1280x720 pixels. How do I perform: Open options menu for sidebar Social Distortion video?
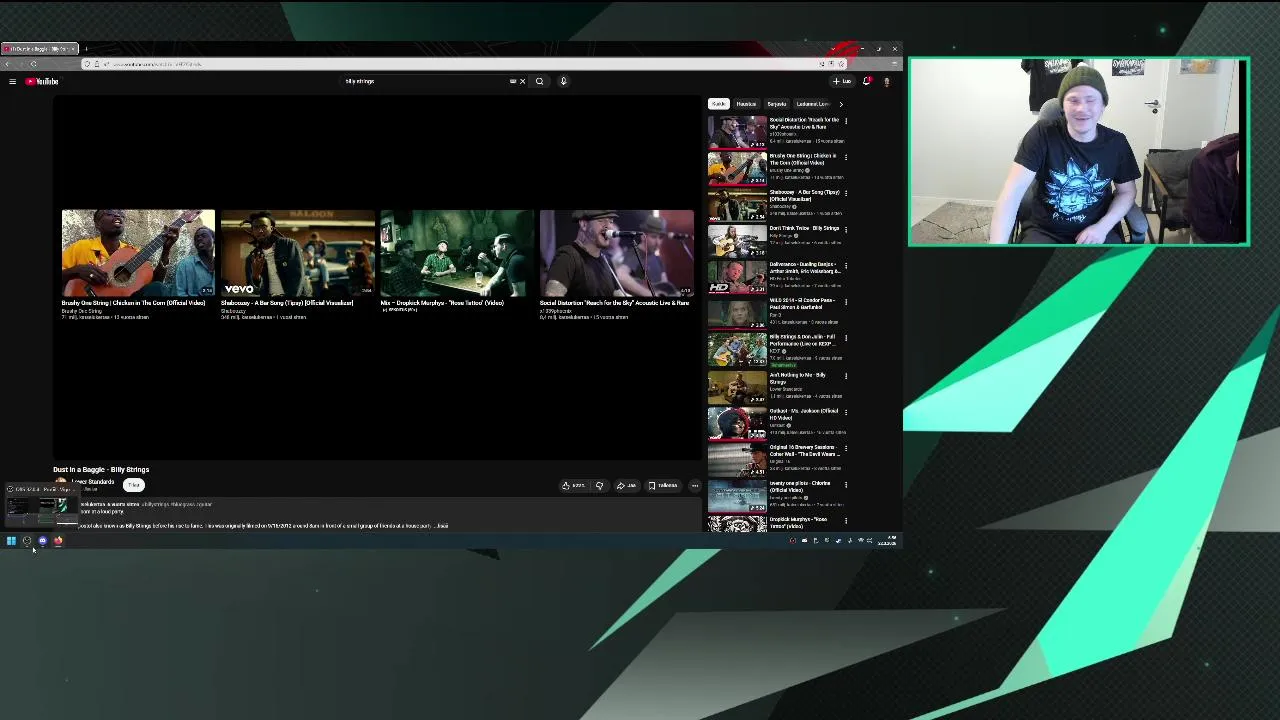point(846,121)
